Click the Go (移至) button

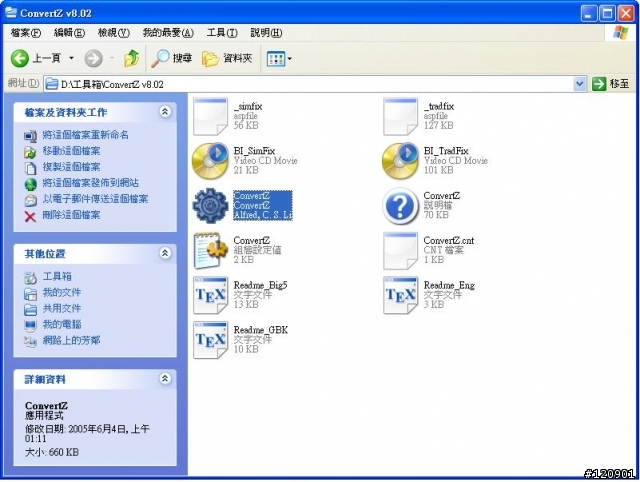[611, 84]
